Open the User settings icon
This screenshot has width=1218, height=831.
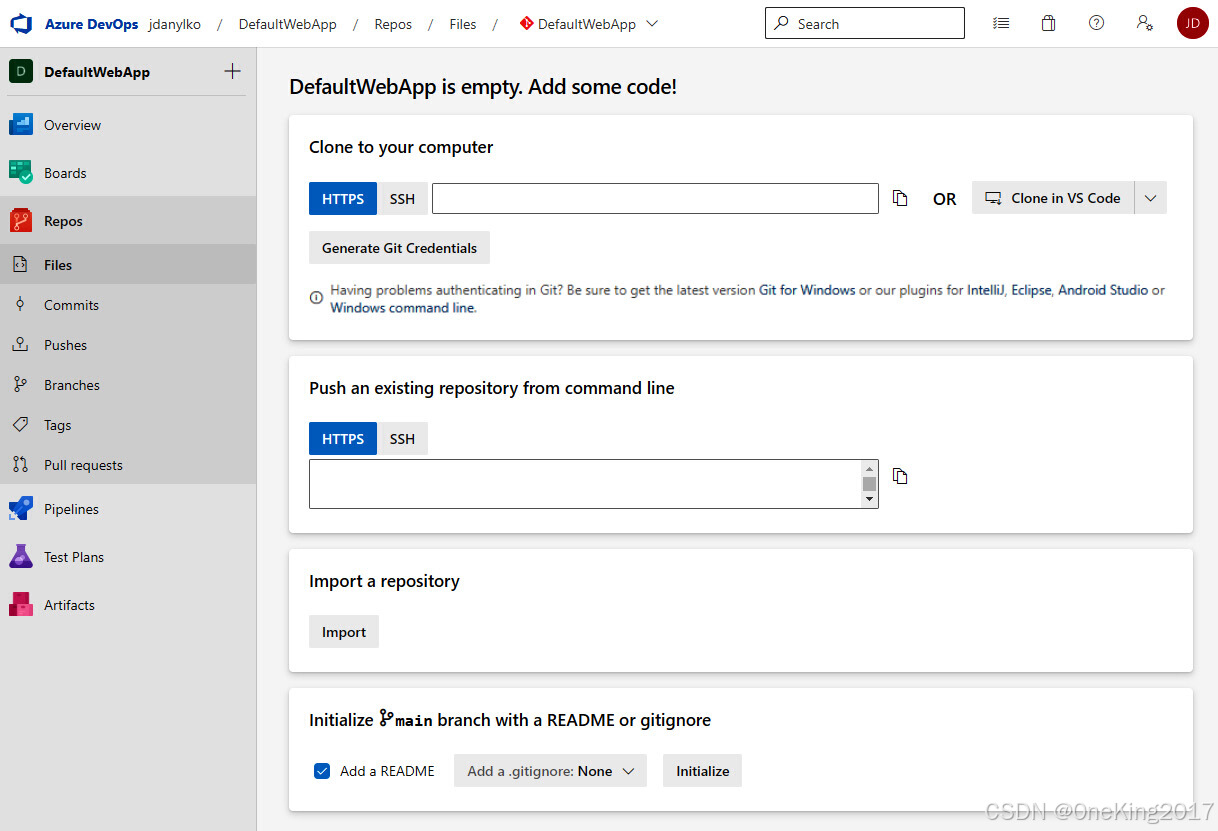click(x=1145, y=23)
